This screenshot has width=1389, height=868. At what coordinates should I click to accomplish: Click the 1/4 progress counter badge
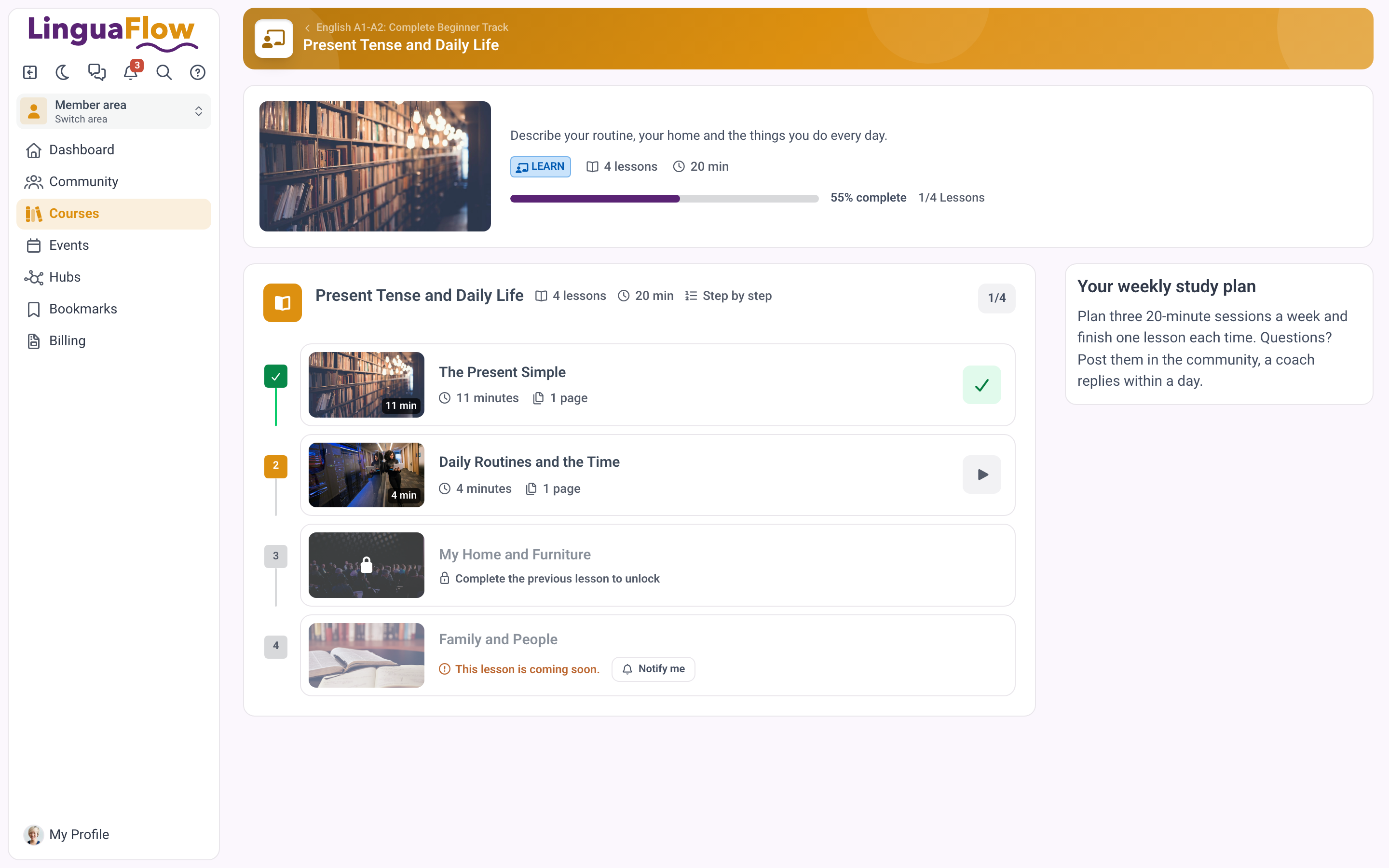(x=996, y=298)
